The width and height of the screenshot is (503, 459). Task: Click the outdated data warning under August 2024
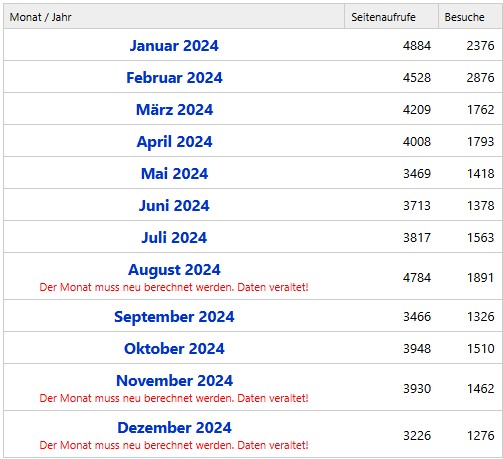pos(174,287)
